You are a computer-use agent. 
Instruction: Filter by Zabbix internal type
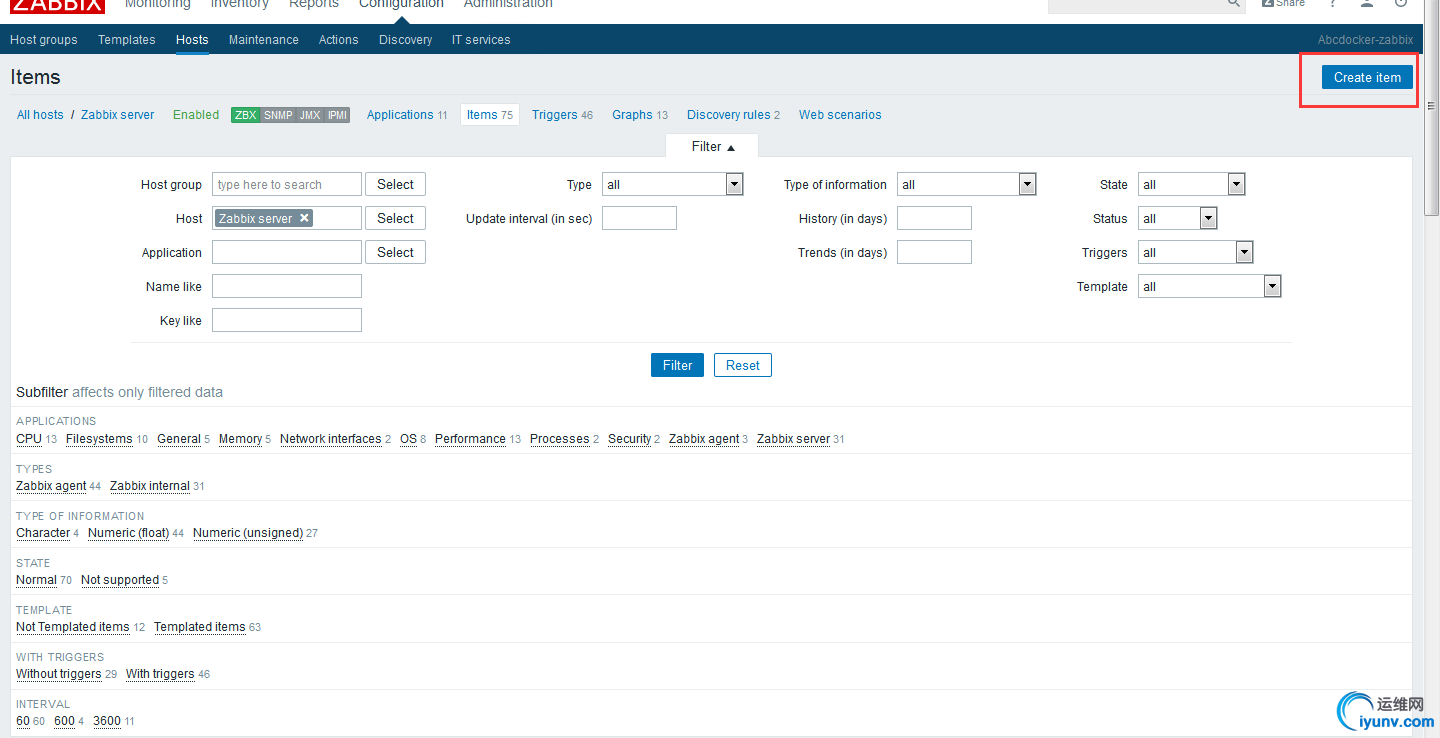(150, 486)
